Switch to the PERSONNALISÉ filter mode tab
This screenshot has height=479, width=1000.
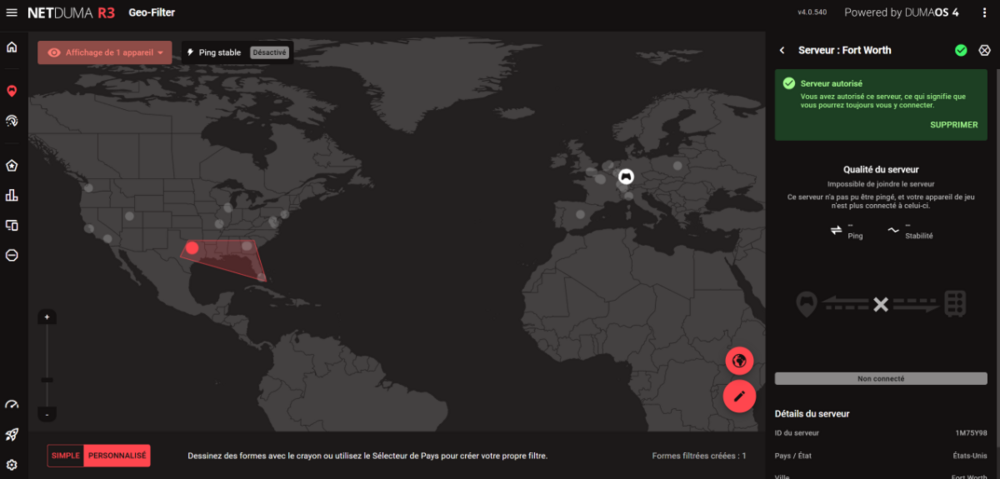117,456
